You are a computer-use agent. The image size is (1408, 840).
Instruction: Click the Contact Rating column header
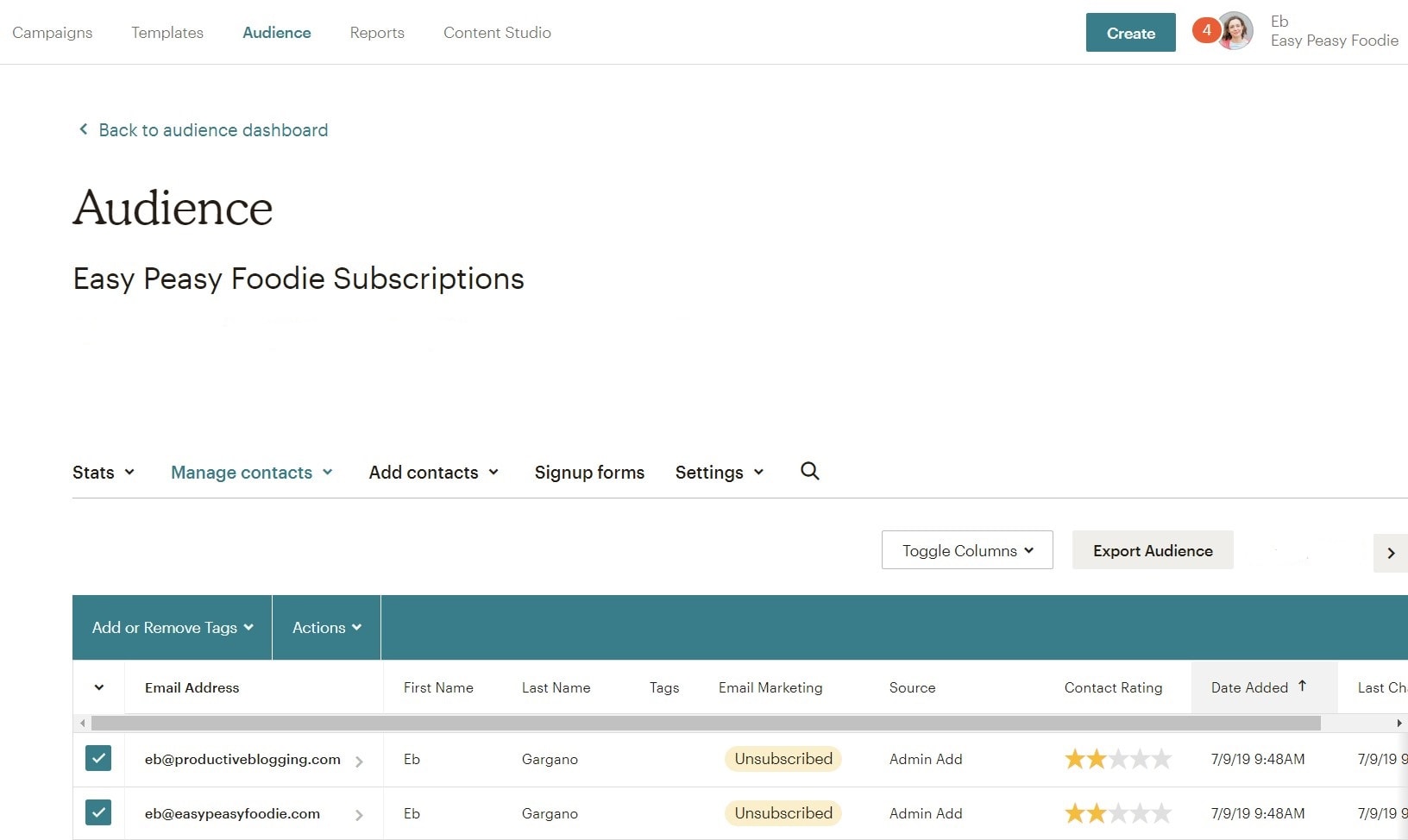[1113, 687]
